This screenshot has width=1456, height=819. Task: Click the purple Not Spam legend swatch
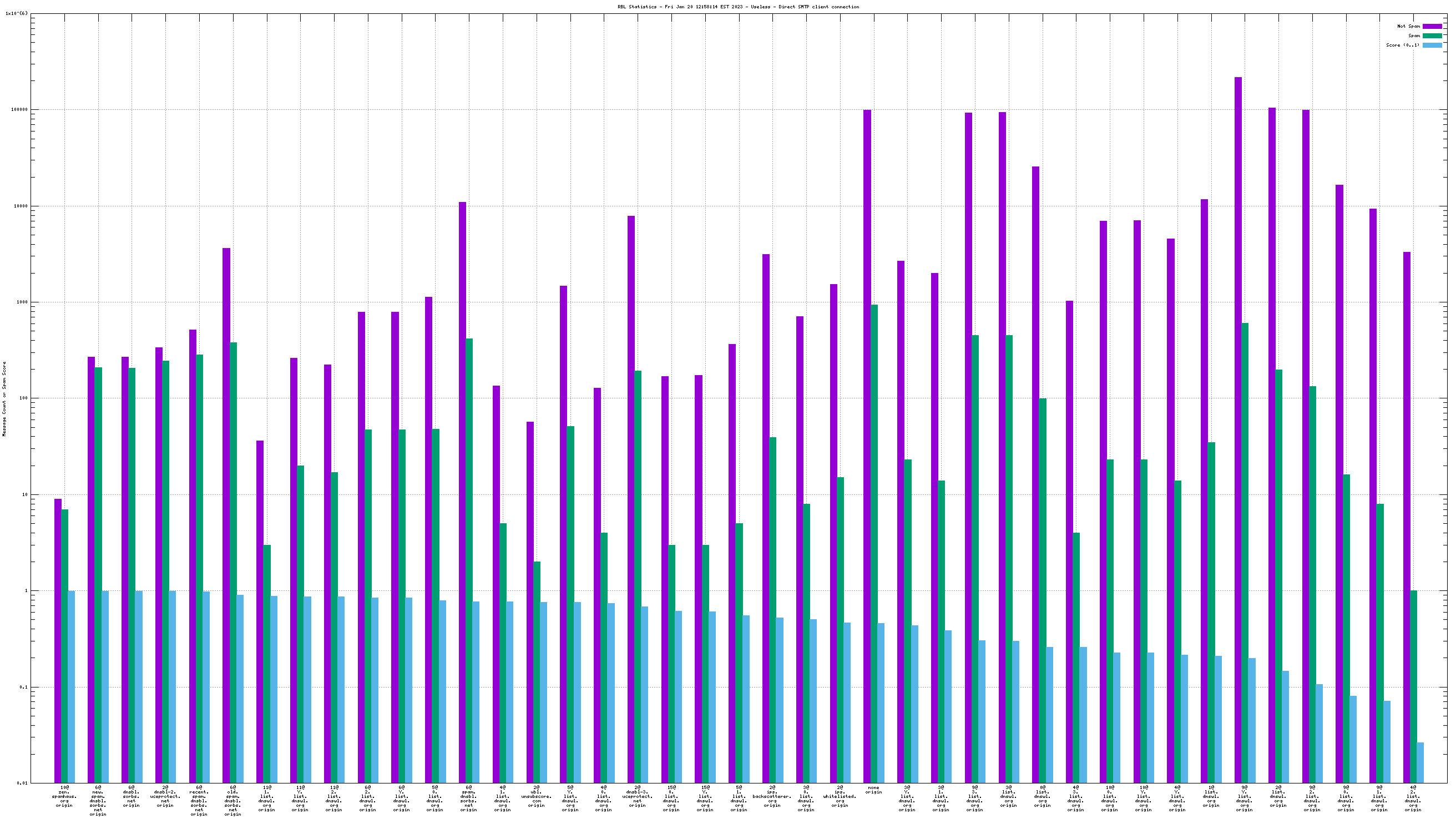(x=1432, y=27)
